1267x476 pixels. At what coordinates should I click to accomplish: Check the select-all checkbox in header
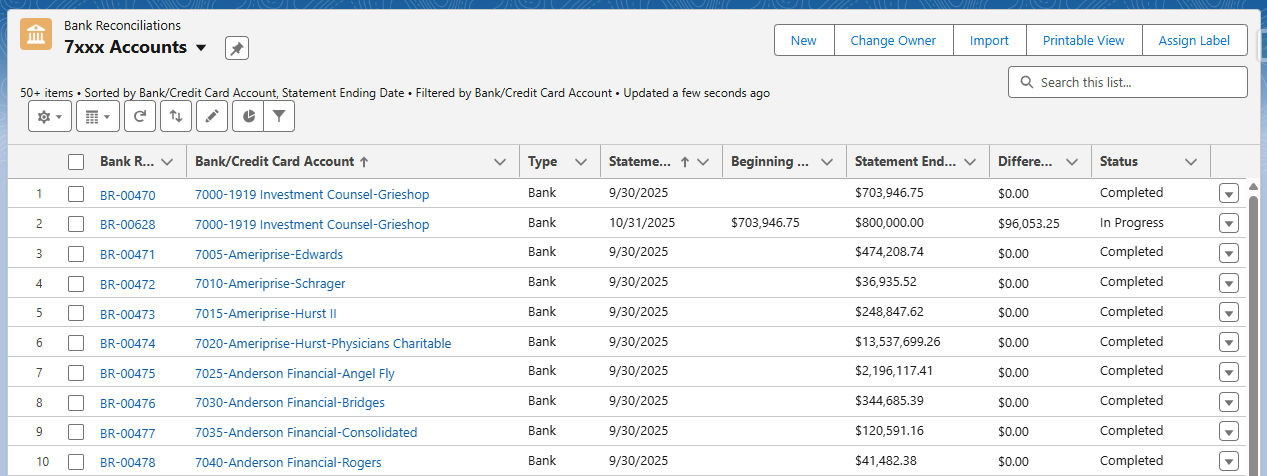tap(76, 162)
